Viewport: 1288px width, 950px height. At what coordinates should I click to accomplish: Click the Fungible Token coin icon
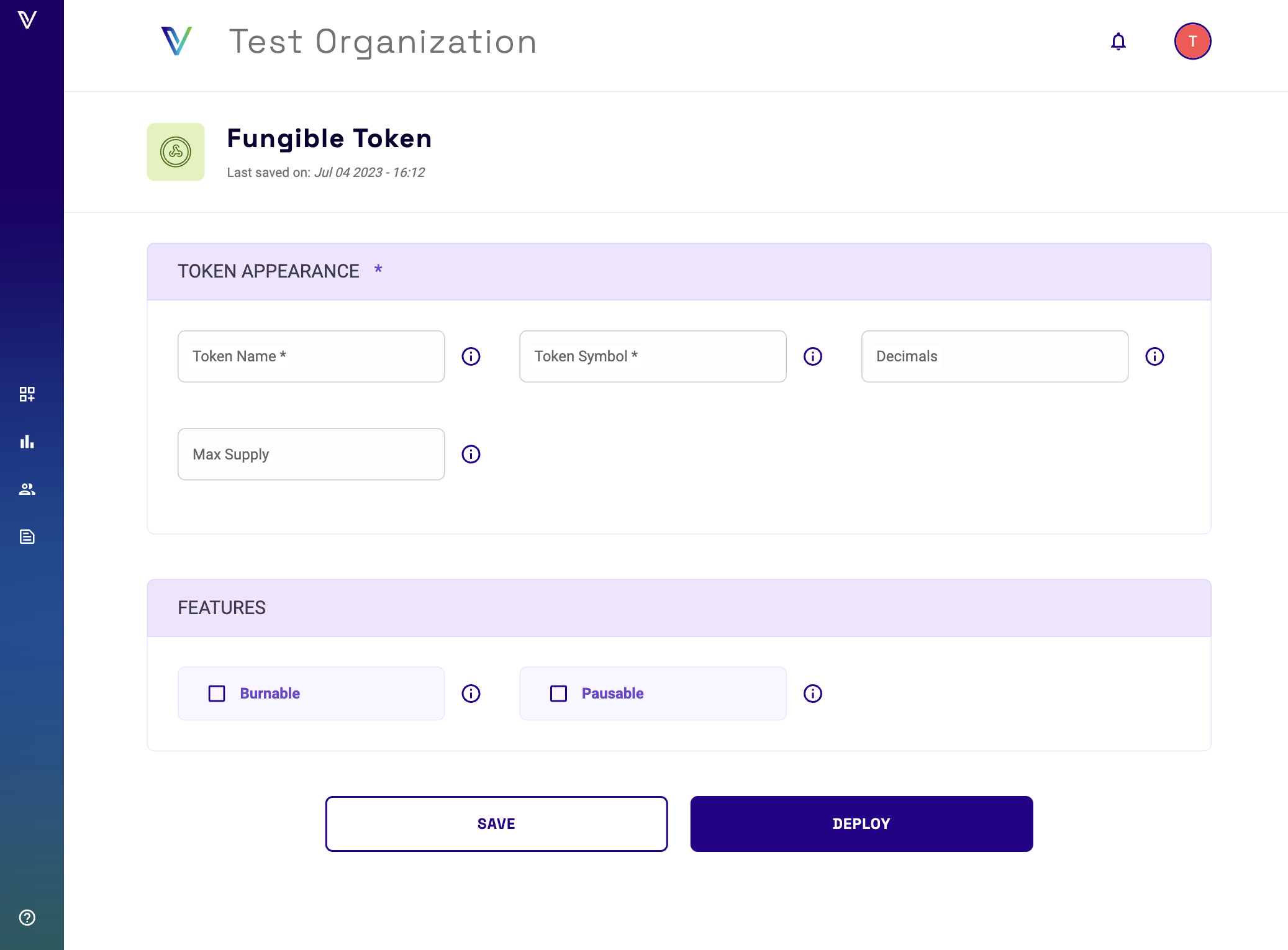click(x=176, y=152)
